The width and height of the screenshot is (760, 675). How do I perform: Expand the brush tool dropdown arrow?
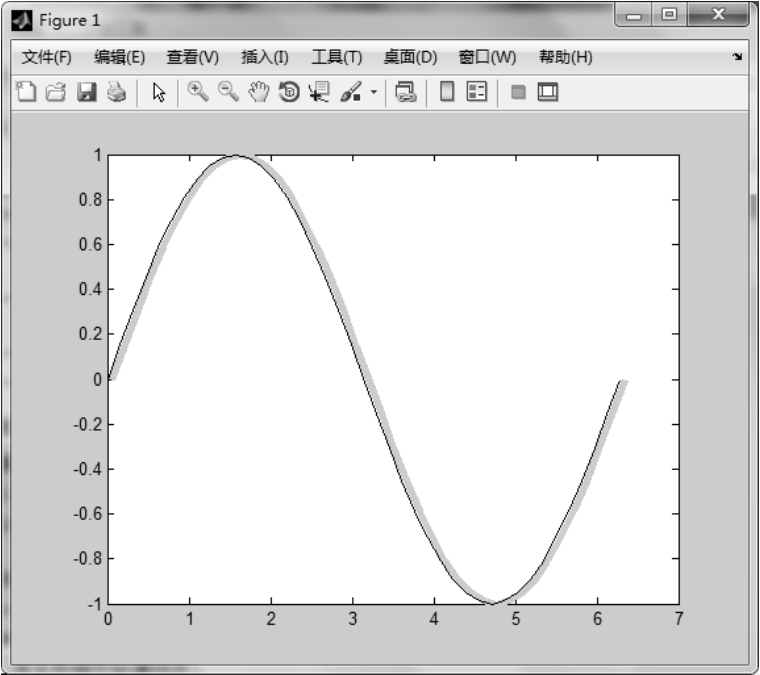[x=374, y=93]
